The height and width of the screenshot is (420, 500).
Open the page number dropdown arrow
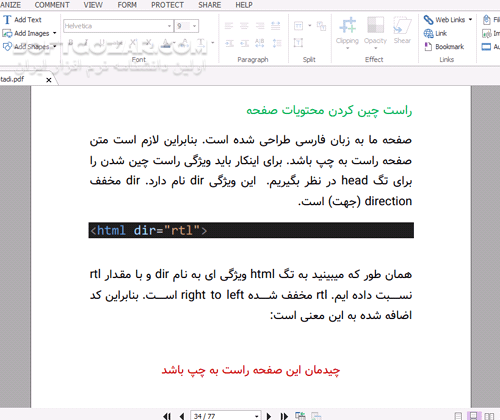tap(256, 416)
